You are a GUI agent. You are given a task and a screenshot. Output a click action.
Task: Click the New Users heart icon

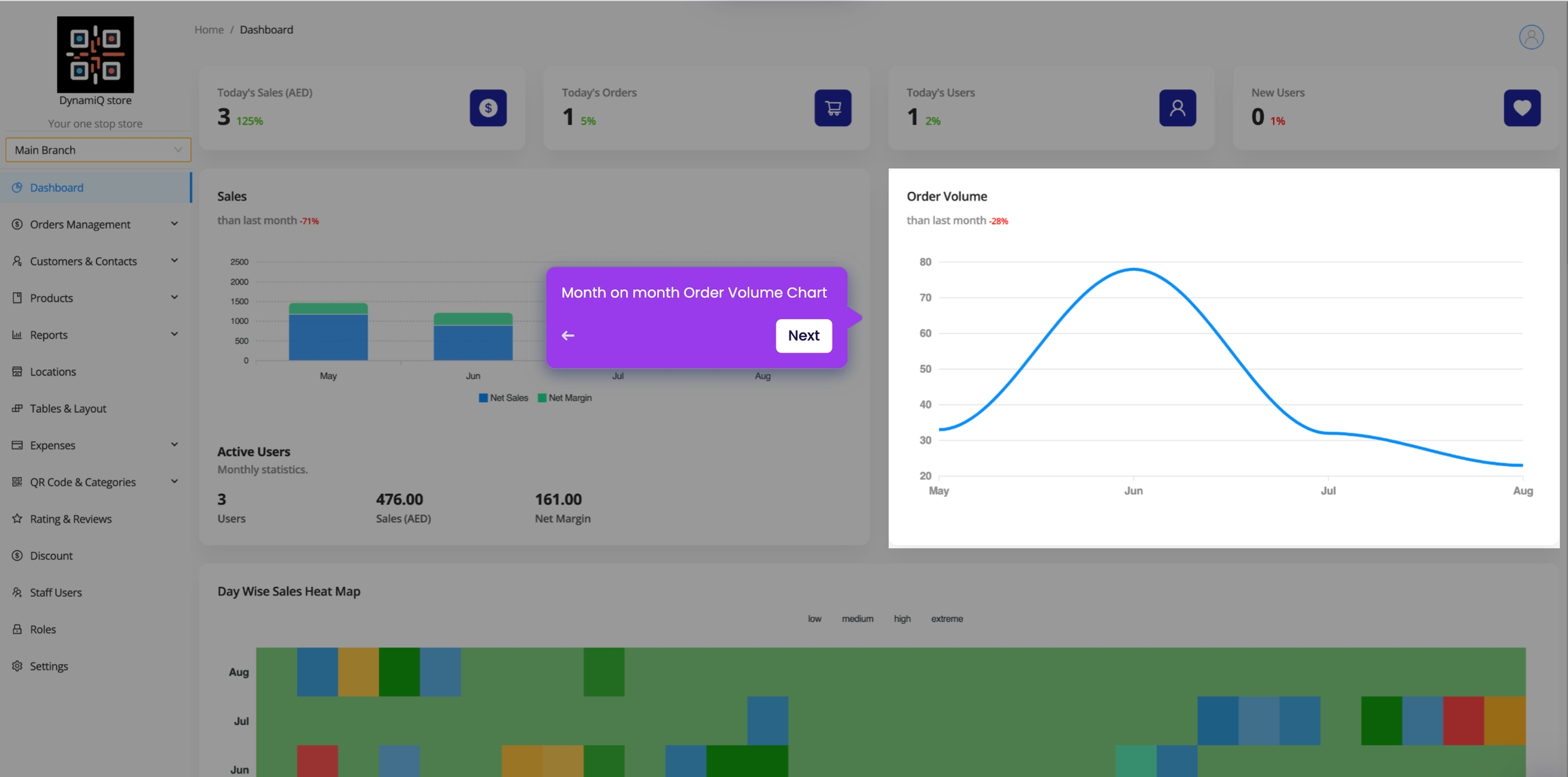point(1522,108)
